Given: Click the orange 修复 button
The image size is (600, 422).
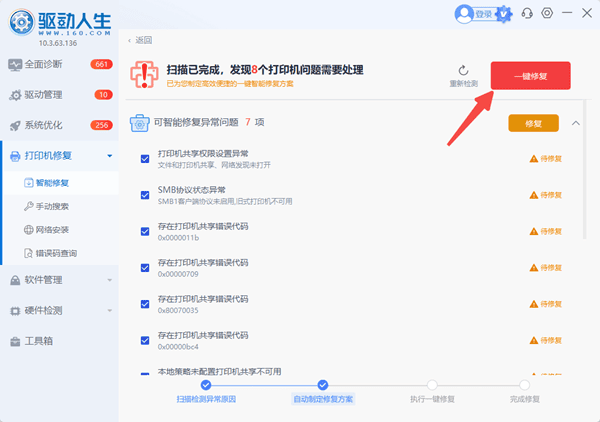Looking at the screenshot, I should [x=533, y=123].
